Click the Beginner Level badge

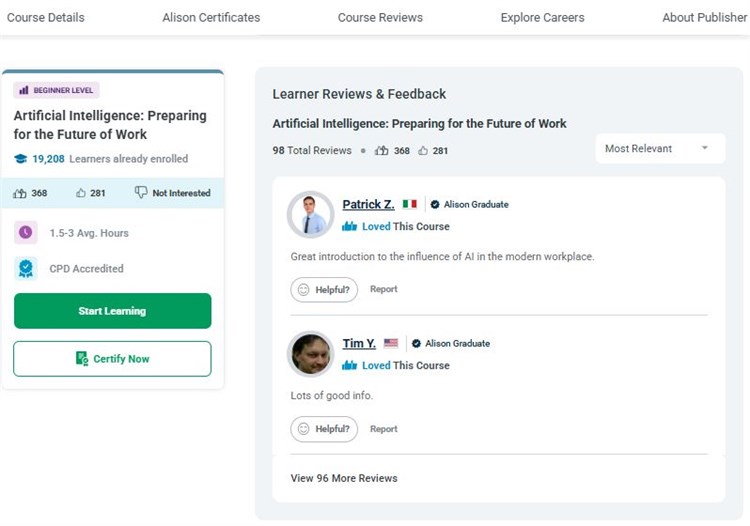click(x=56, y=90)
